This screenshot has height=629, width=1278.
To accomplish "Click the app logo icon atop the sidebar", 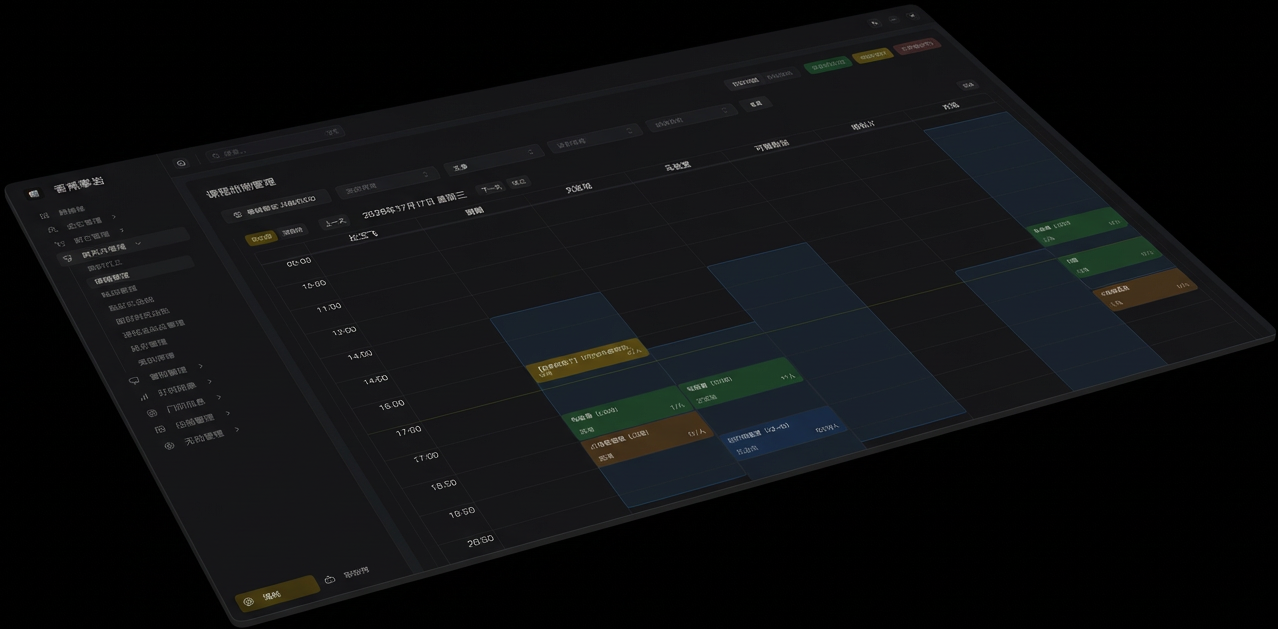I will [x=34, y=193].
